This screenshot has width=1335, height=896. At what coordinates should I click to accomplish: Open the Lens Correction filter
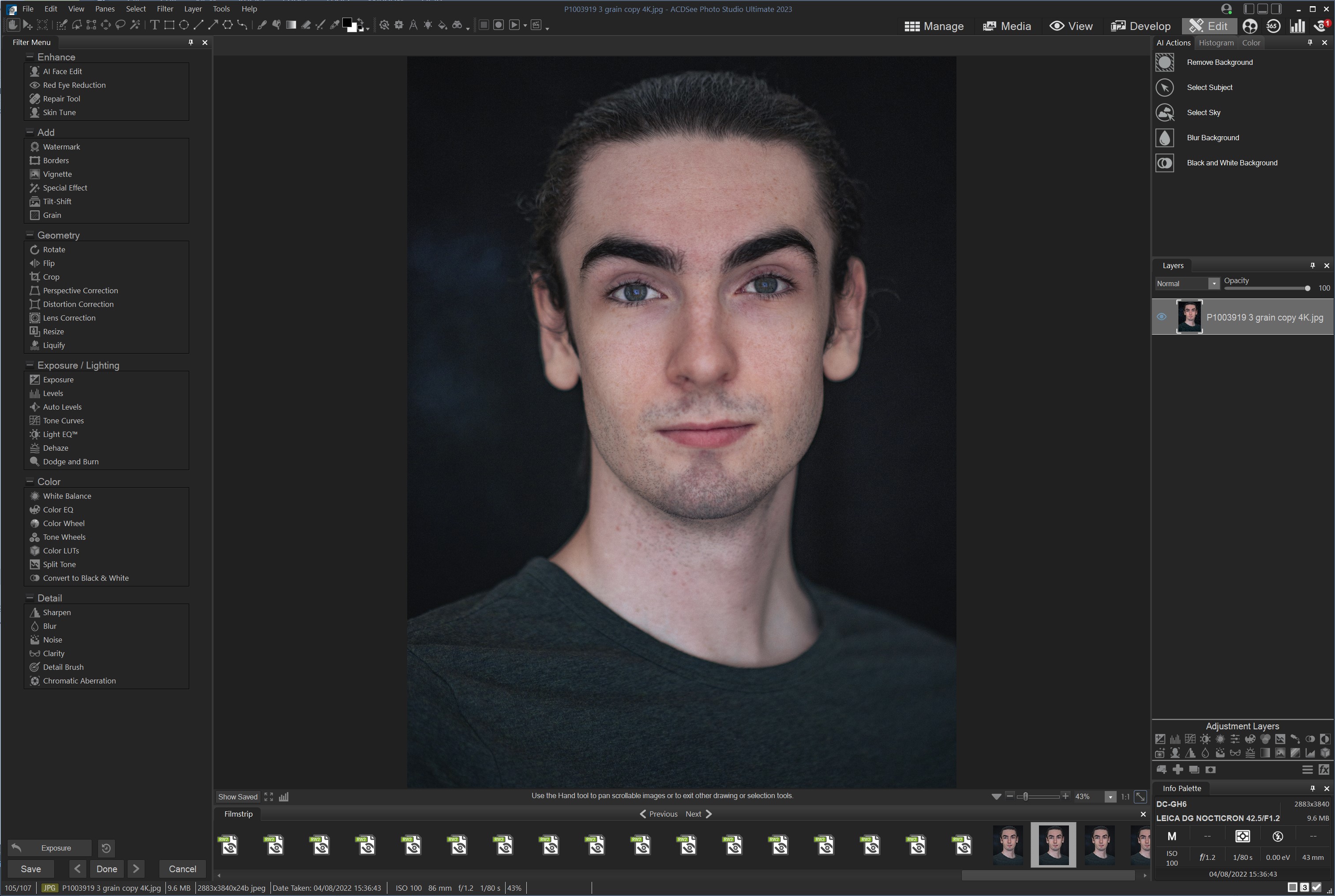point(68,317)
